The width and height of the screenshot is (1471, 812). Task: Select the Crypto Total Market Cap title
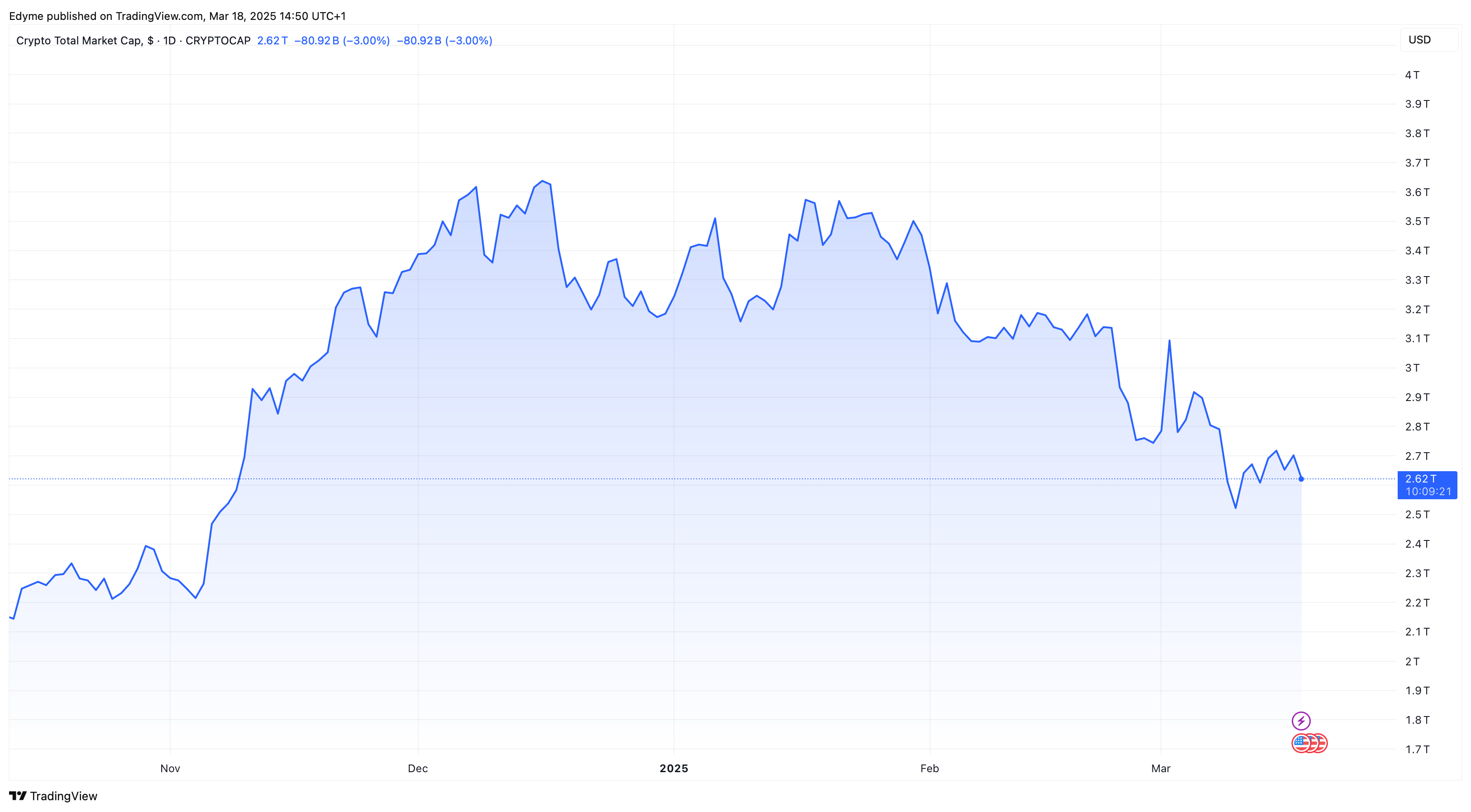click(79, 41)
